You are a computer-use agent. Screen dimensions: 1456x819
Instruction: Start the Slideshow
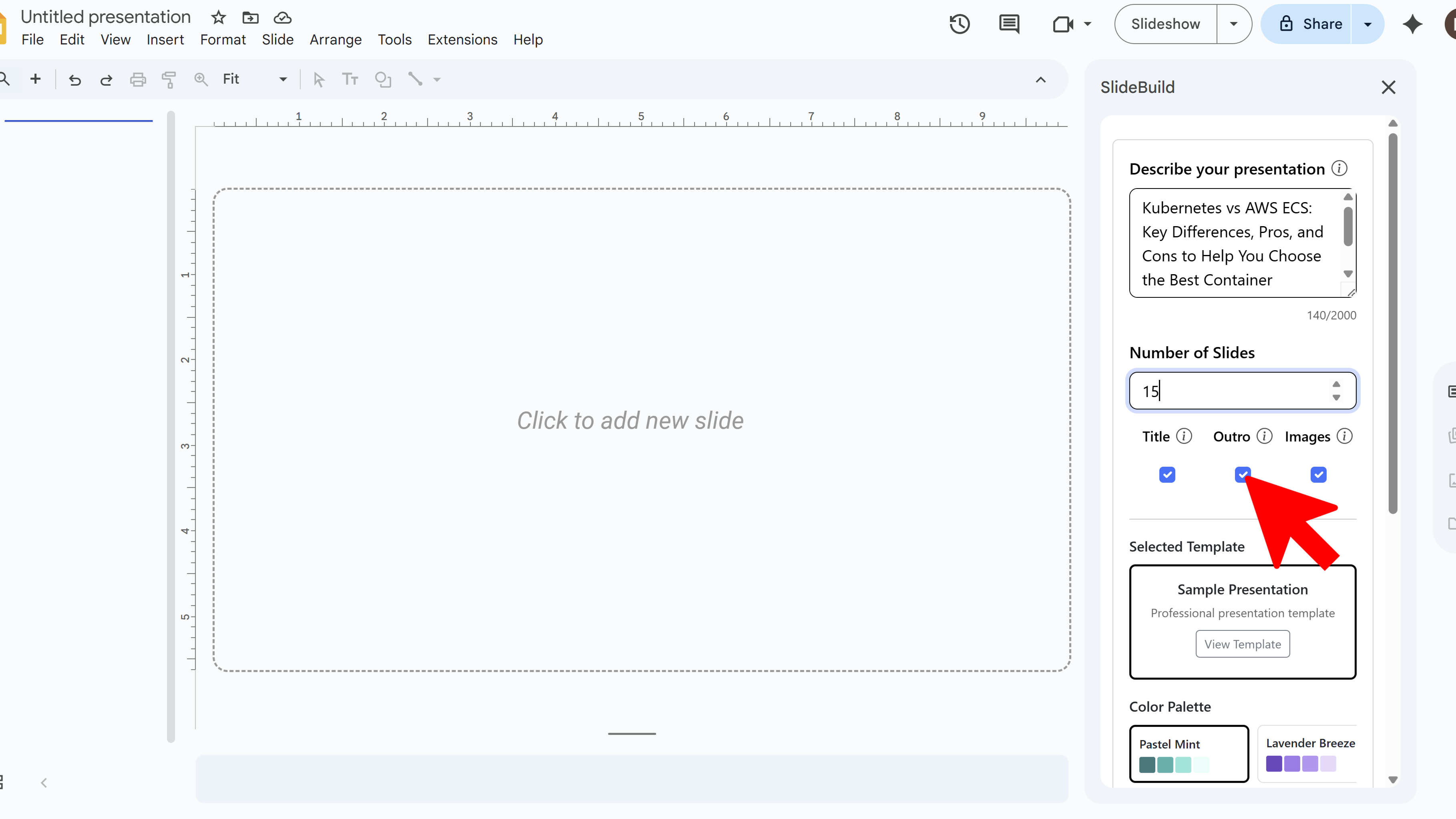[x=1165, y=24]
